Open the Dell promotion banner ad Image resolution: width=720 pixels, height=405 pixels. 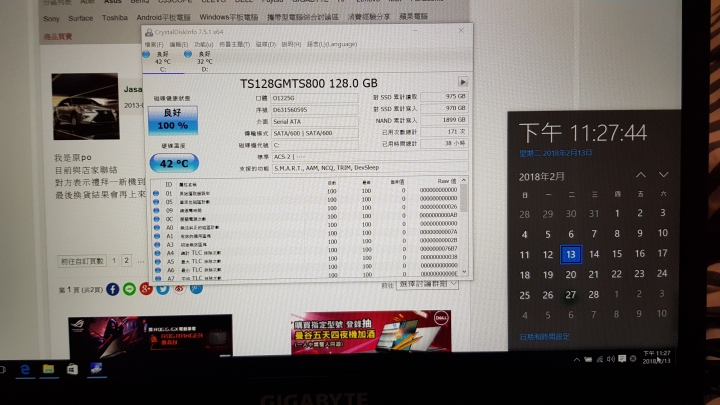coord(371,332)
